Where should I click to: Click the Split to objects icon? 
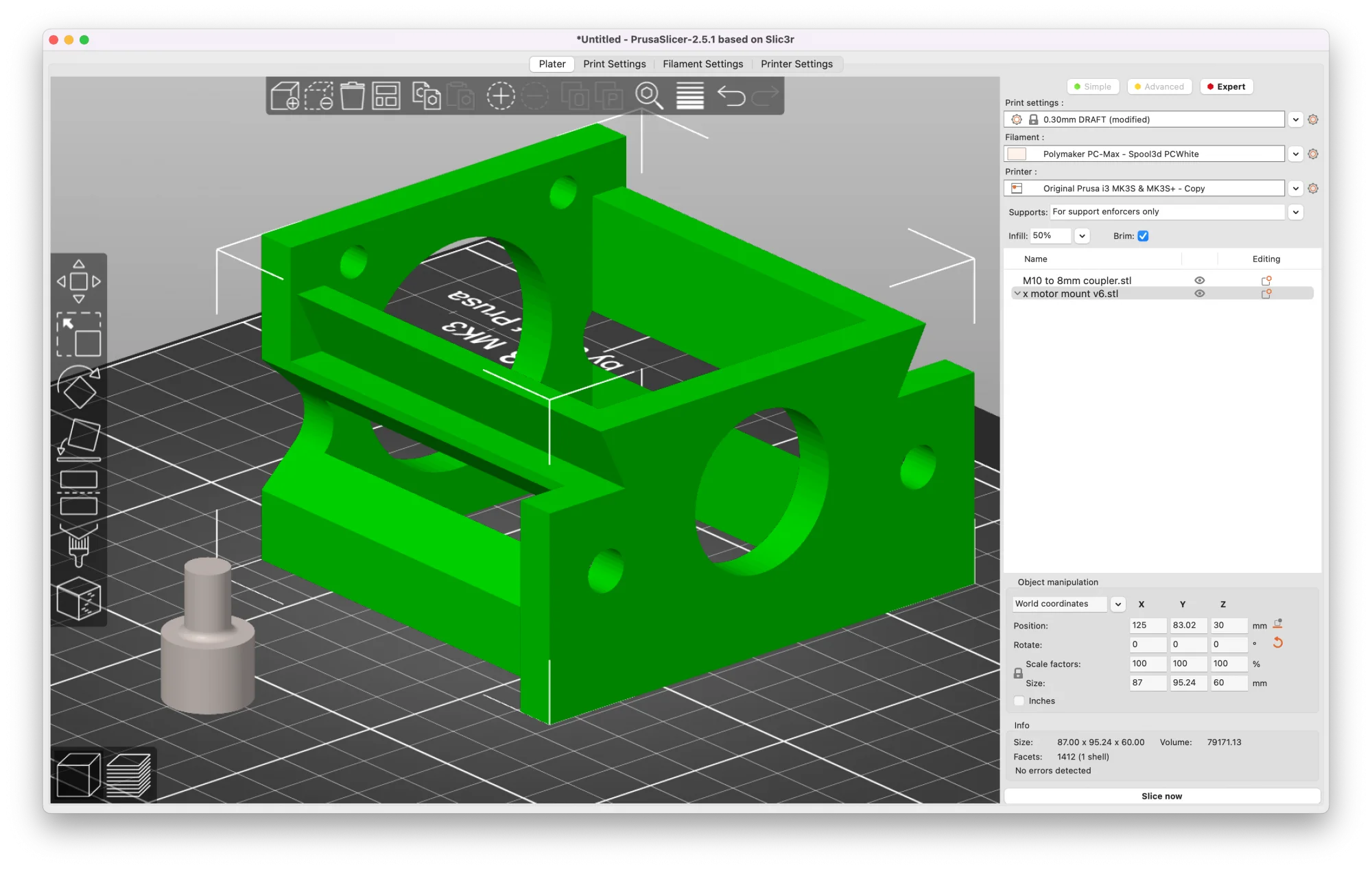pyautogui.click(x=575, y=96)
